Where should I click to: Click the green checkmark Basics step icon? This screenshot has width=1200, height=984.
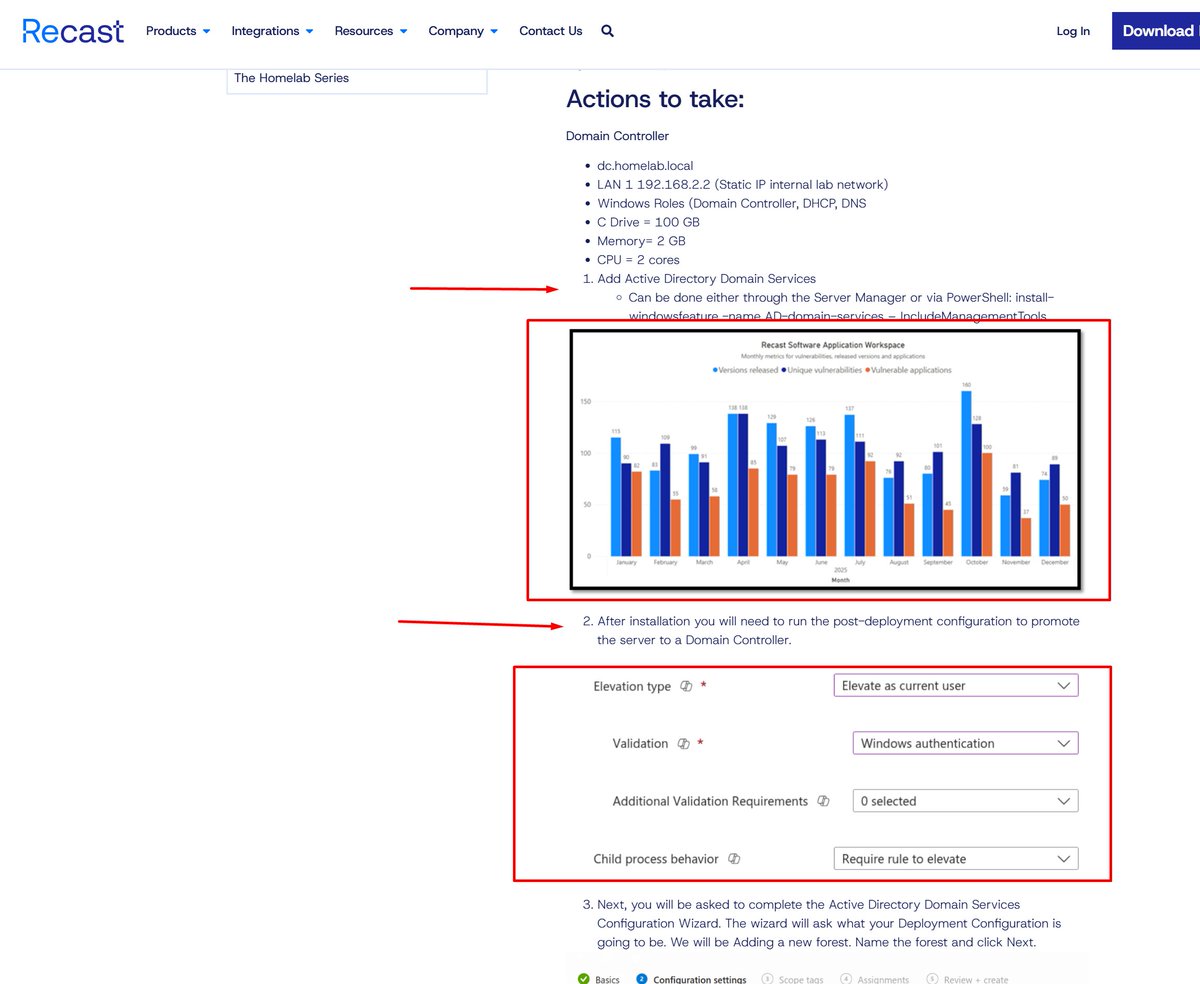[584, 979]
